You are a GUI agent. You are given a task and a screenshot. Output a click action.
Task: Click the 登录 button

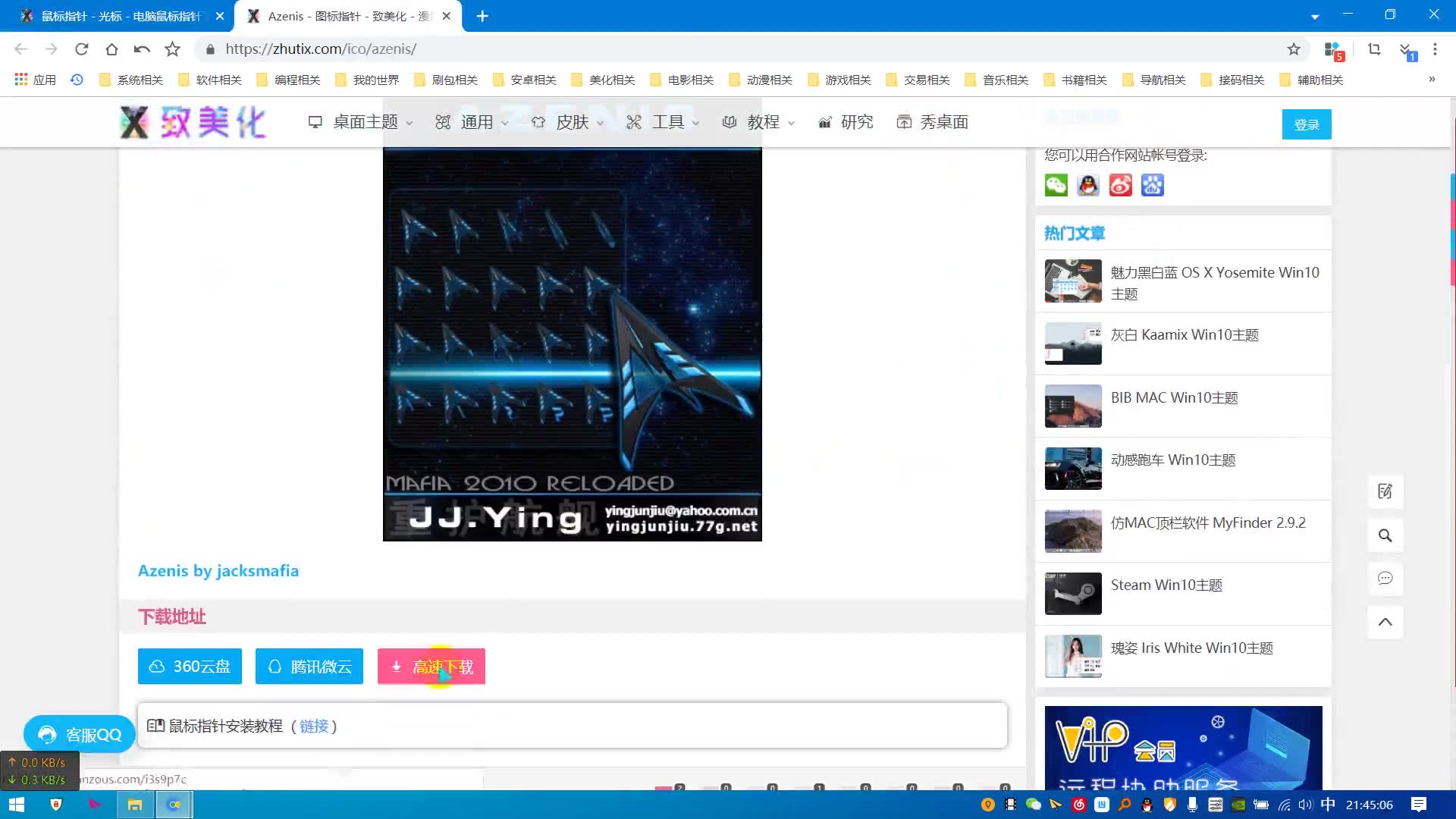[1306, 124]
